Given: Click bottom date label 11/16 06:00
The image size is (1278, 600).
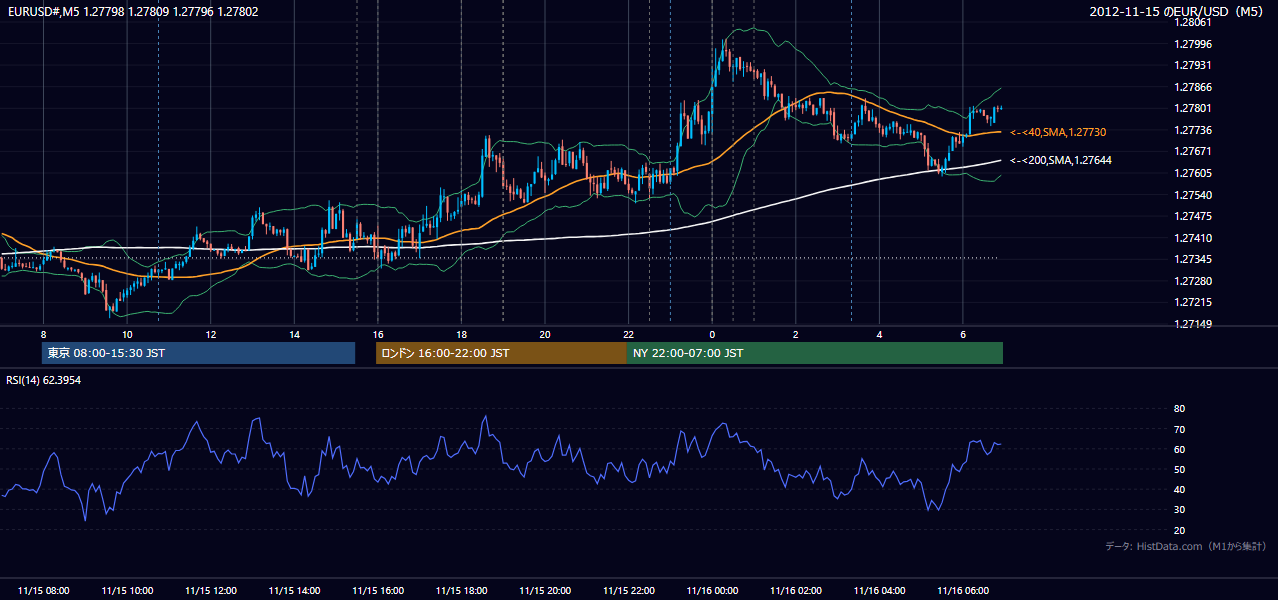Looking at the screenshot, I should tap(962, 591).
